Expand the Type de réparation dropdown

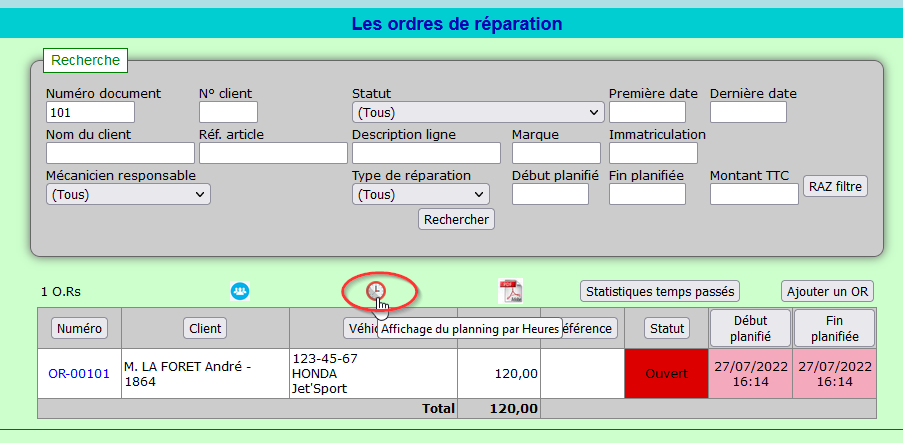[420, 194]
